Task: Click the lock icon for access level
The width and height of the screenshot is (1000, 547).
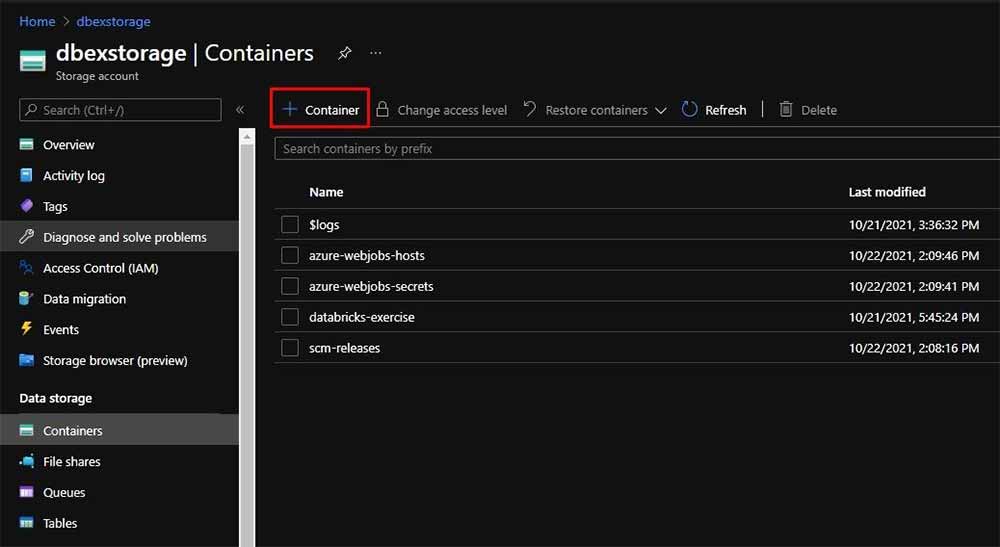Action: (382, 109)
